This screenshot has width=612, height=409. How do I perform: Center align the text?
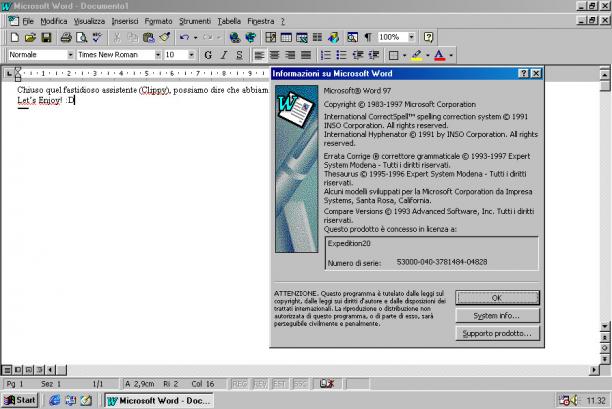tap(274, 55)
